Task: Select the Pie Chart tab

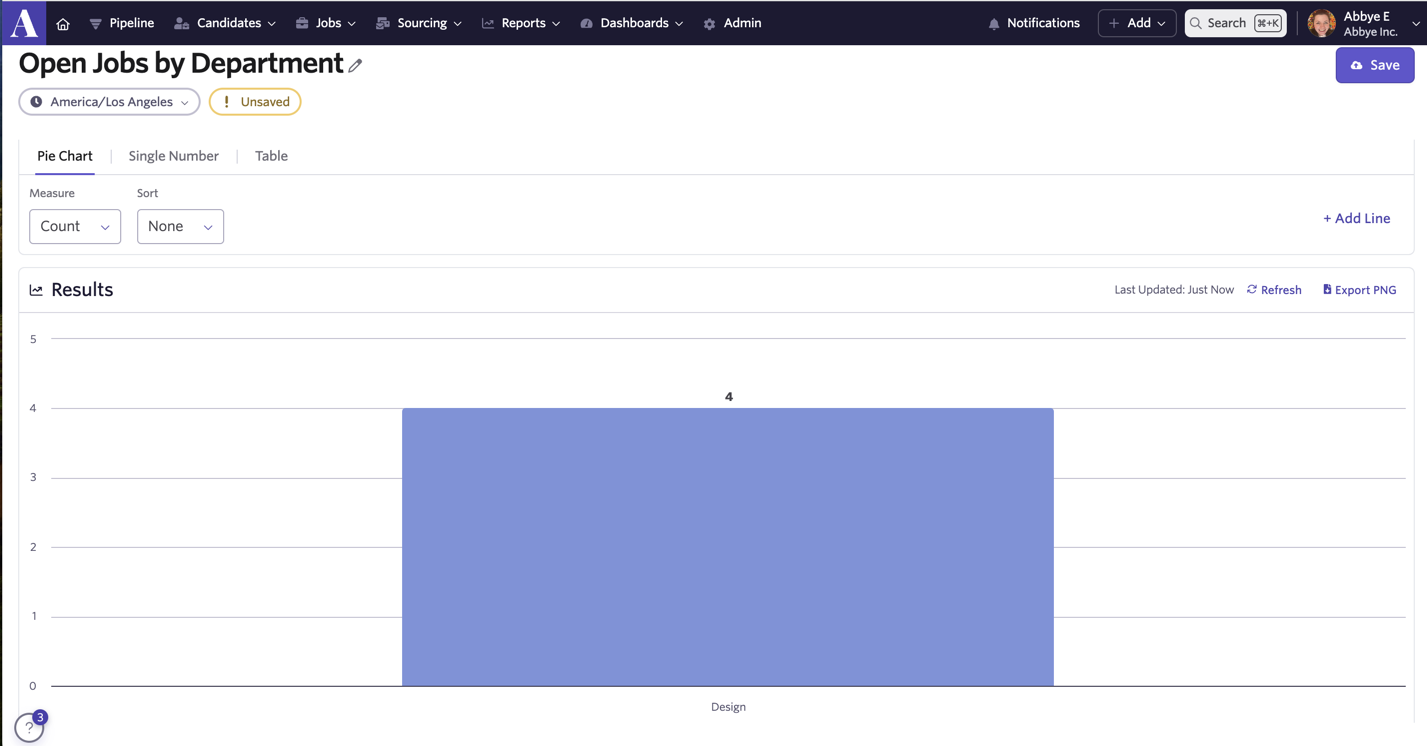Action: tap(65, 156)
